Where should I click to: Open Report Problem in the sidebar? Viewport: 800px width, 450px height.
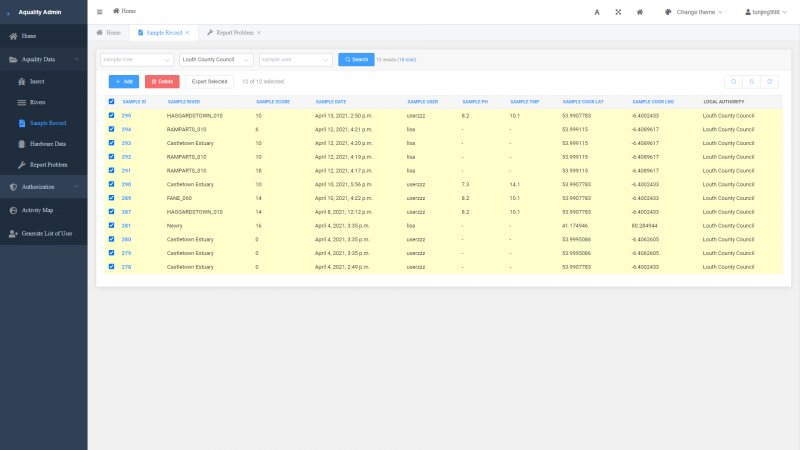tap(44, 165)
